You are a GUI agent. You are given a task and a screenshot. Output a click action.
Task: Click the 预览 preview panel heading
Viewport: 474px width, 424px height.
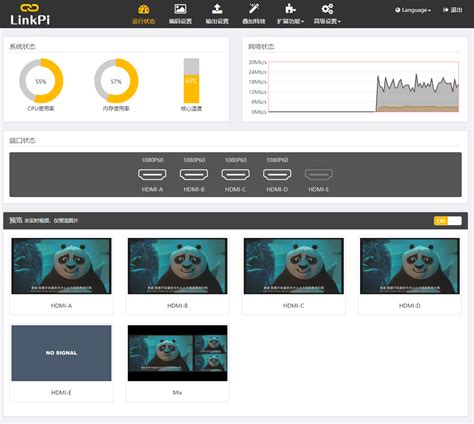tap(16, 220)
